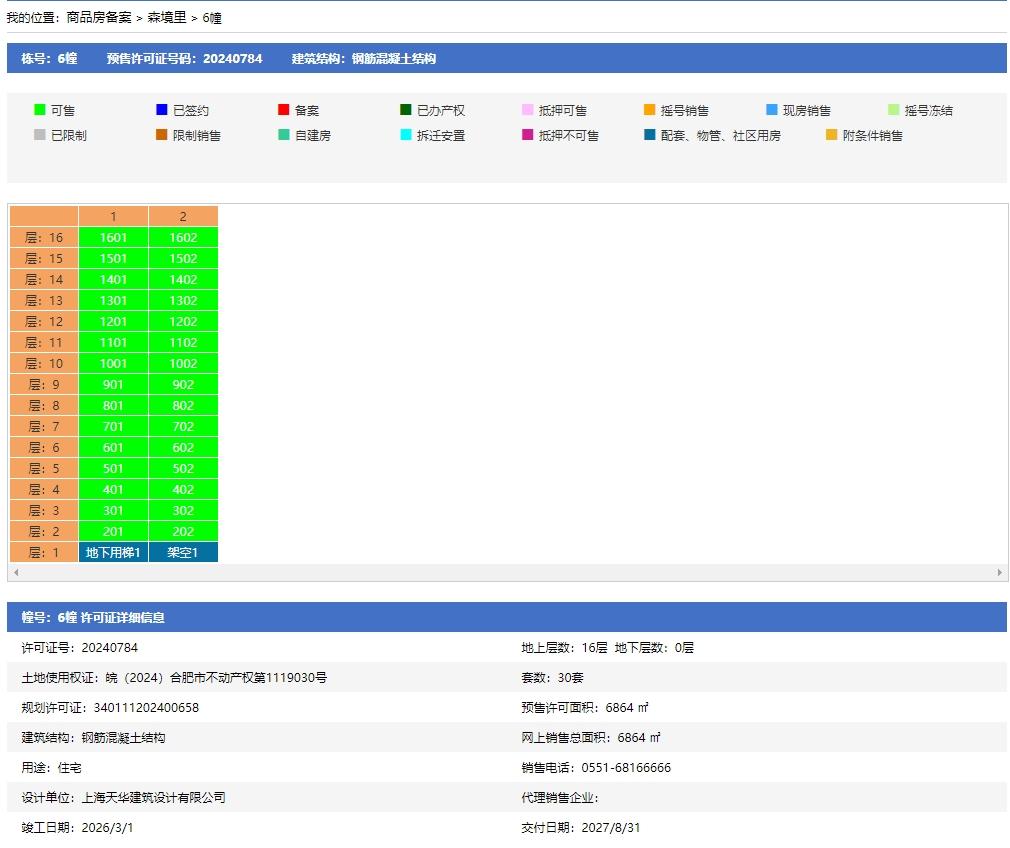This screenshot has height=848, width=1010.
Task: Click the horizontal scrollbar track
Action: (x=508, y=572)
